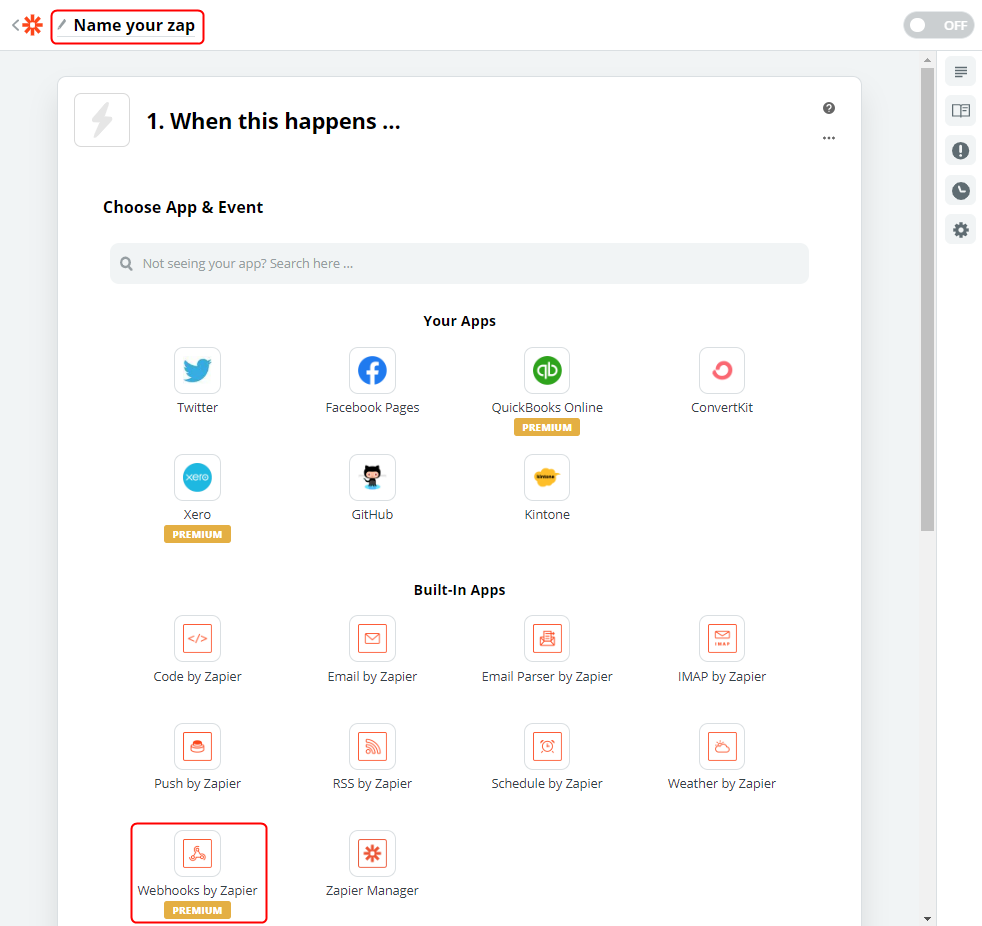Click the QuickBooks Online label
This screenshot has height=926, width=982.
point(547,408)
